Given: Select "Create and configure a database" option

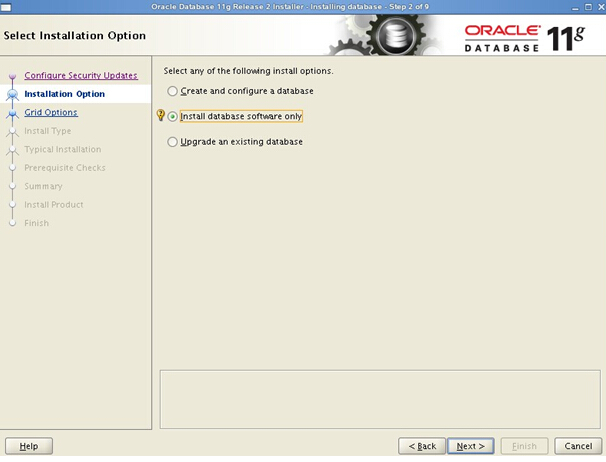Looking at the screenshot, I should 173,91.
